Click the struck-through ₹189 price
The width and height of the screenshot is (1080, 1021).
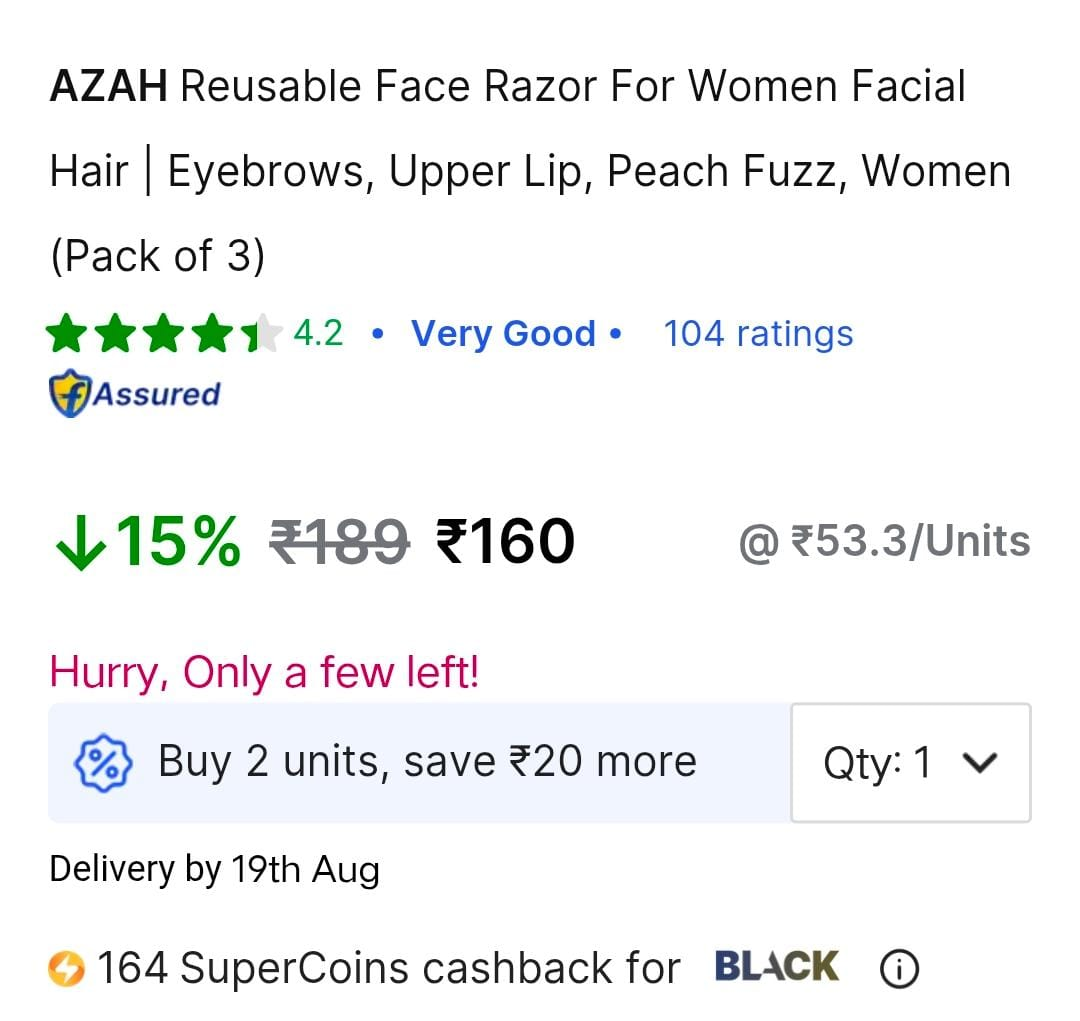pyautogui.click(x=340, y=542)
